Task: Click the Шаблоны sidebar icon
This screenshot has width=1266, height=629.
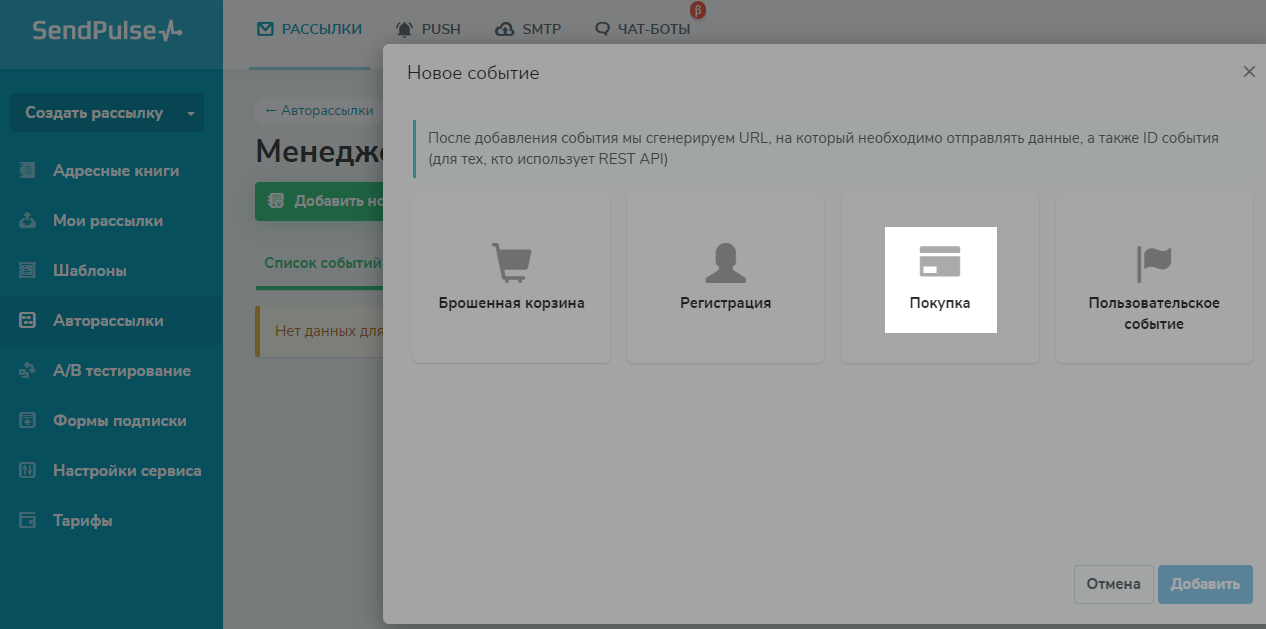Action: click(x=28, y=271)
